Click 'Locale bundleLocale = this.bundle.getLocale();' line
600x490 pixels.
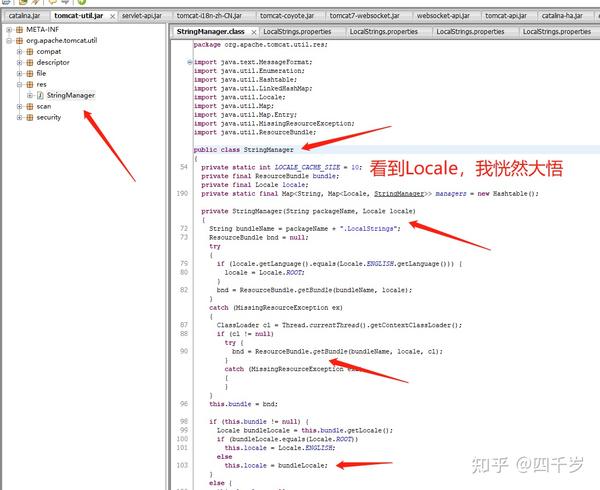305,431
